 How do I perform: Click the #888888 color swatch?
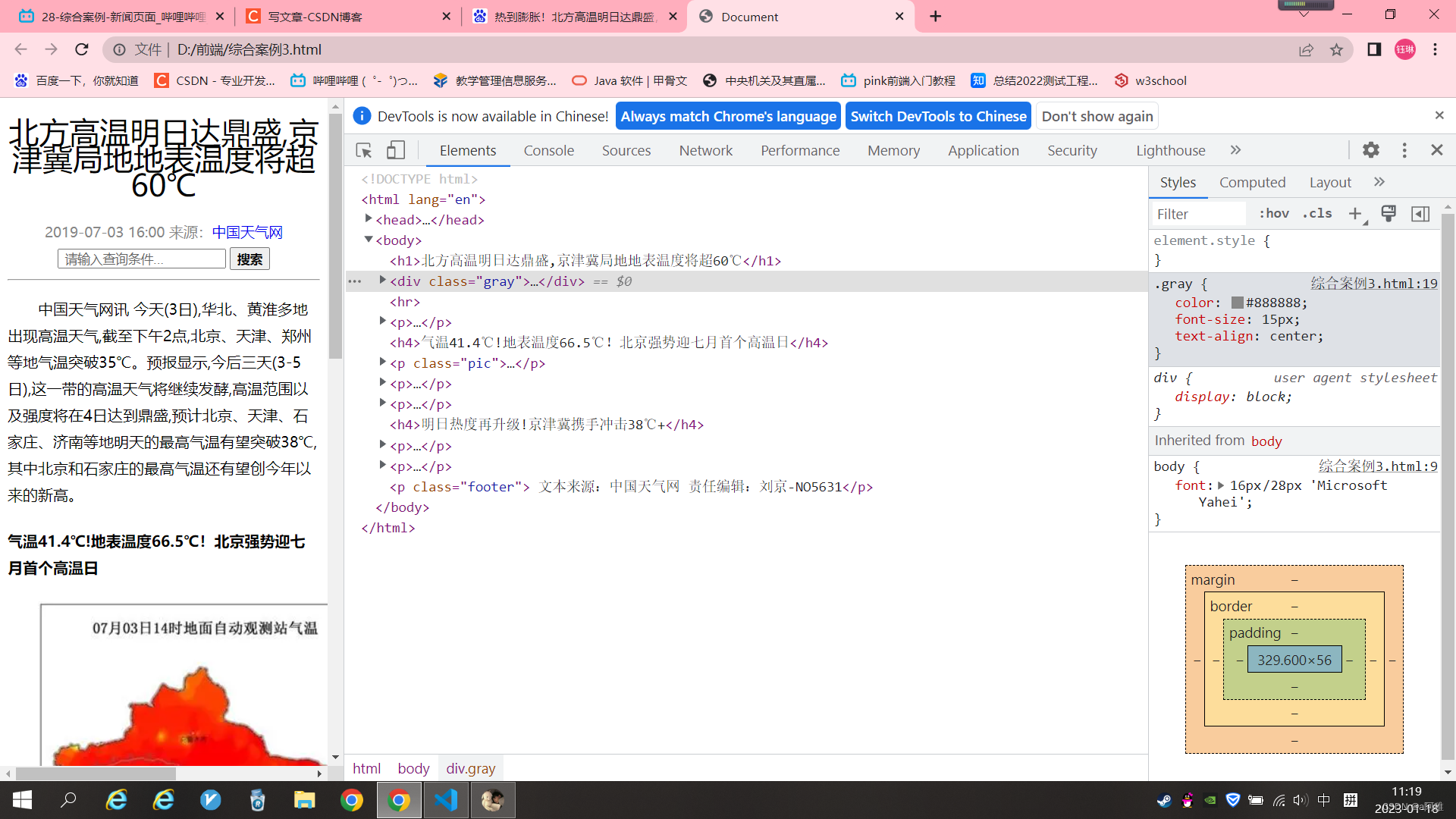click(1237, 303)
